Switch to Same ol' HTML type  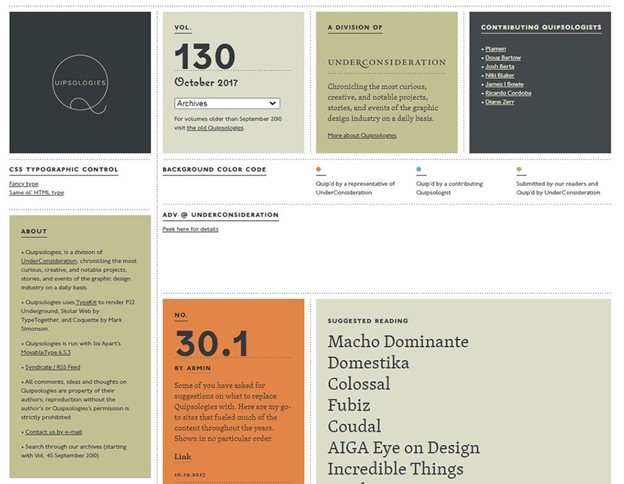37,193
